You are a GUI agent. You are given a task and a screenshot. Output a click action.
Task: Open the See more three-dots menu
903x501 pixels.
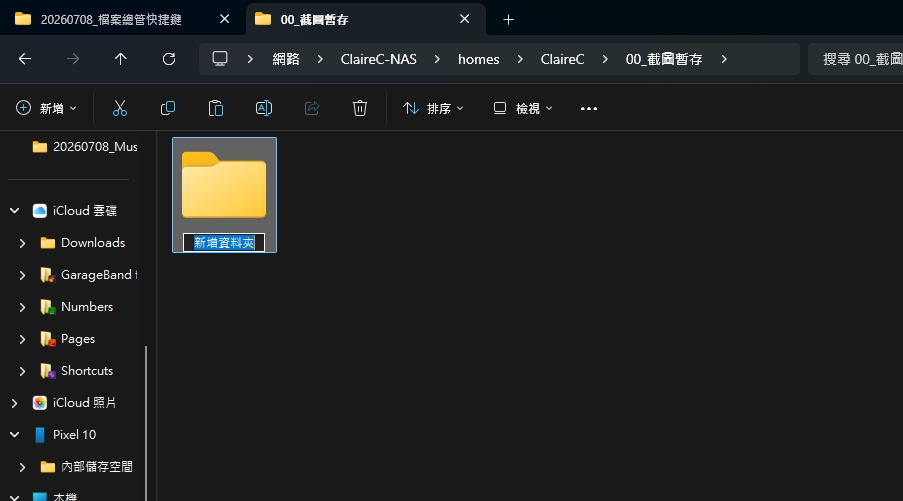click(x=589, y=108)
